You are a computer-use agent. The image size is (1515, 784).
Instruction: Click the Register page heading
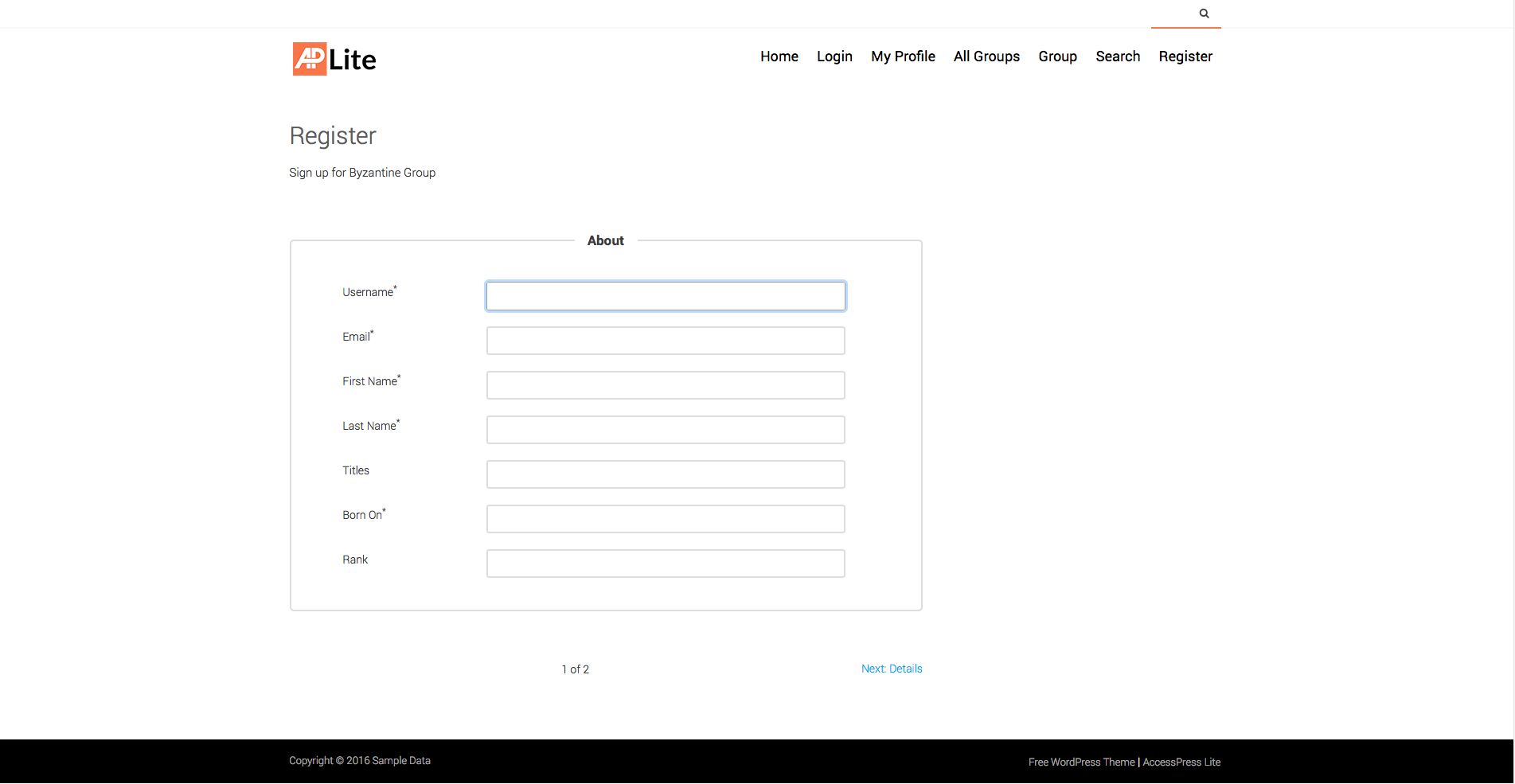tap(333, 136)
